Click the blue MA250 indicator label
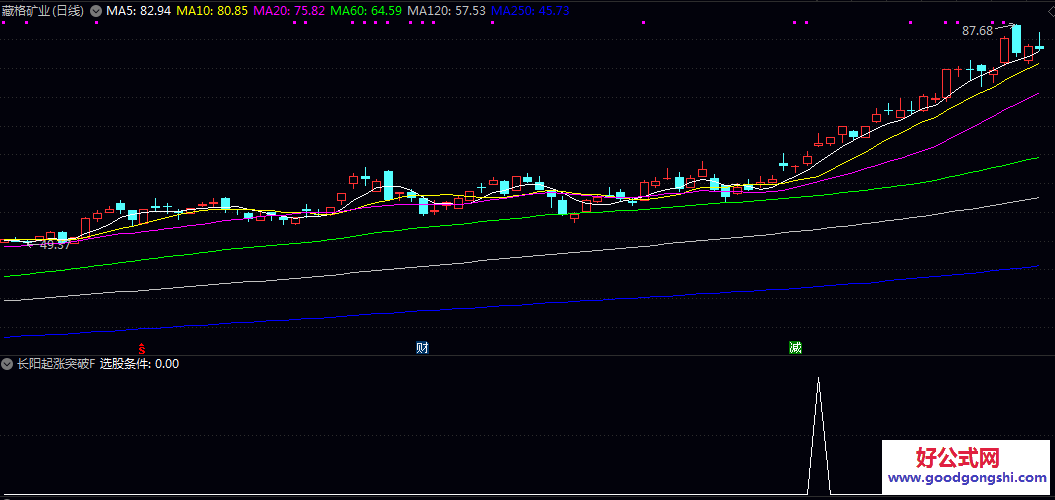The height and width of the screenshot is (500, 1055). coord(530,10)
